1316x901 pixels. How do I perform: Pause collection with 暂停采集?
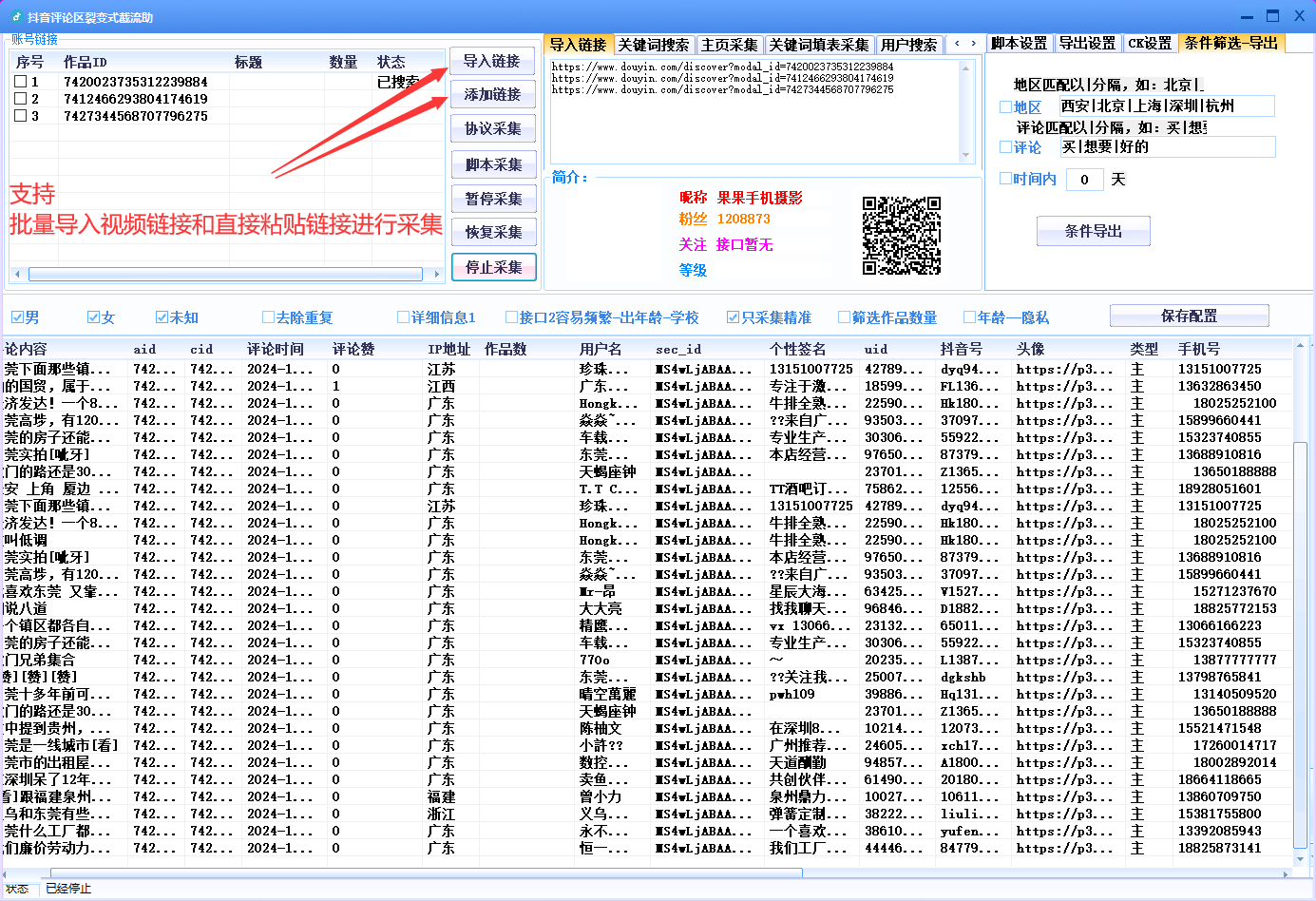(493, 198)
